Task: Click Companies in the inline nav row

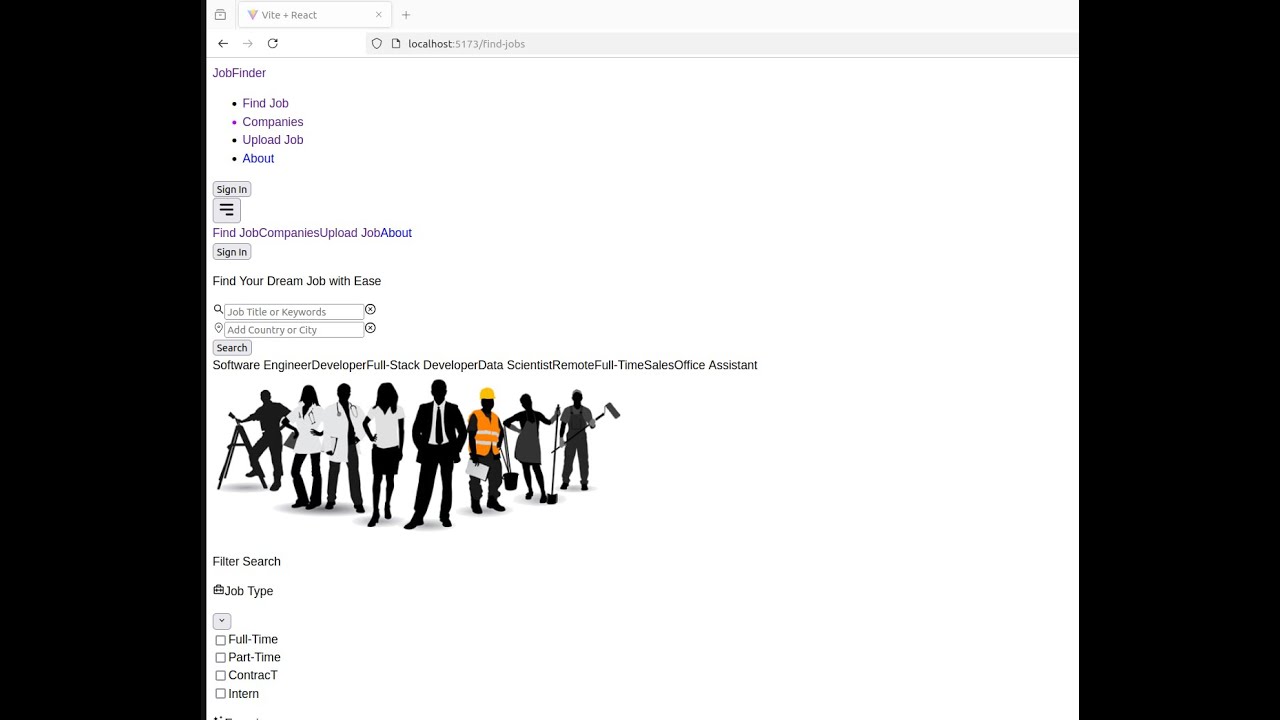Action: 289,233
